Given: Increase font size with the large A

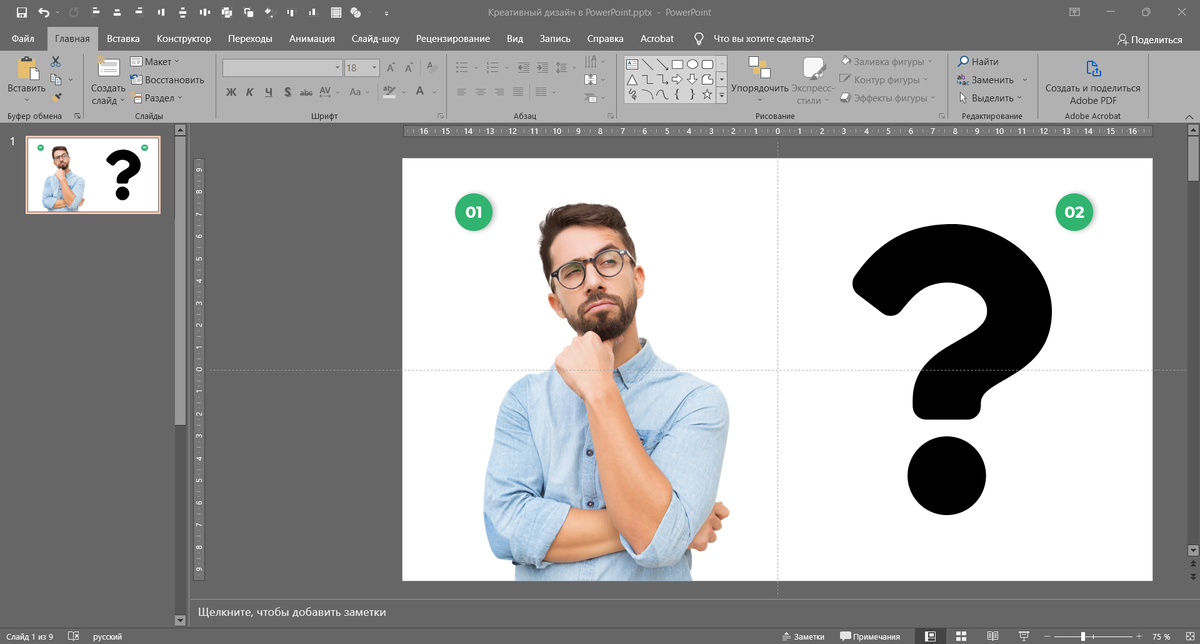Looking at the screenshot, I should pos(392,68).
